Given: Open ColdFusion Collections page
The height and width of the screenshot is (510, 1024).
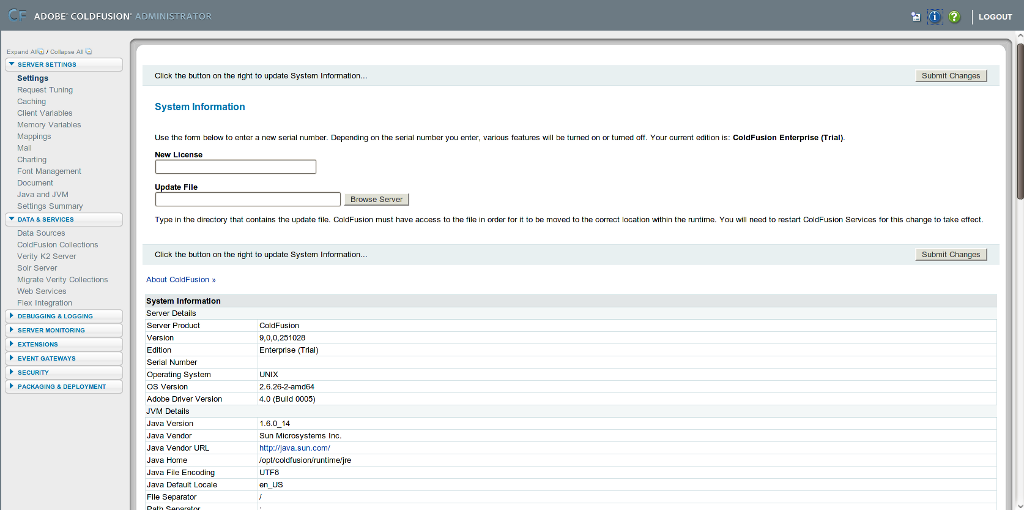Looking at the screenshot, I should click(x=57, y=245).
